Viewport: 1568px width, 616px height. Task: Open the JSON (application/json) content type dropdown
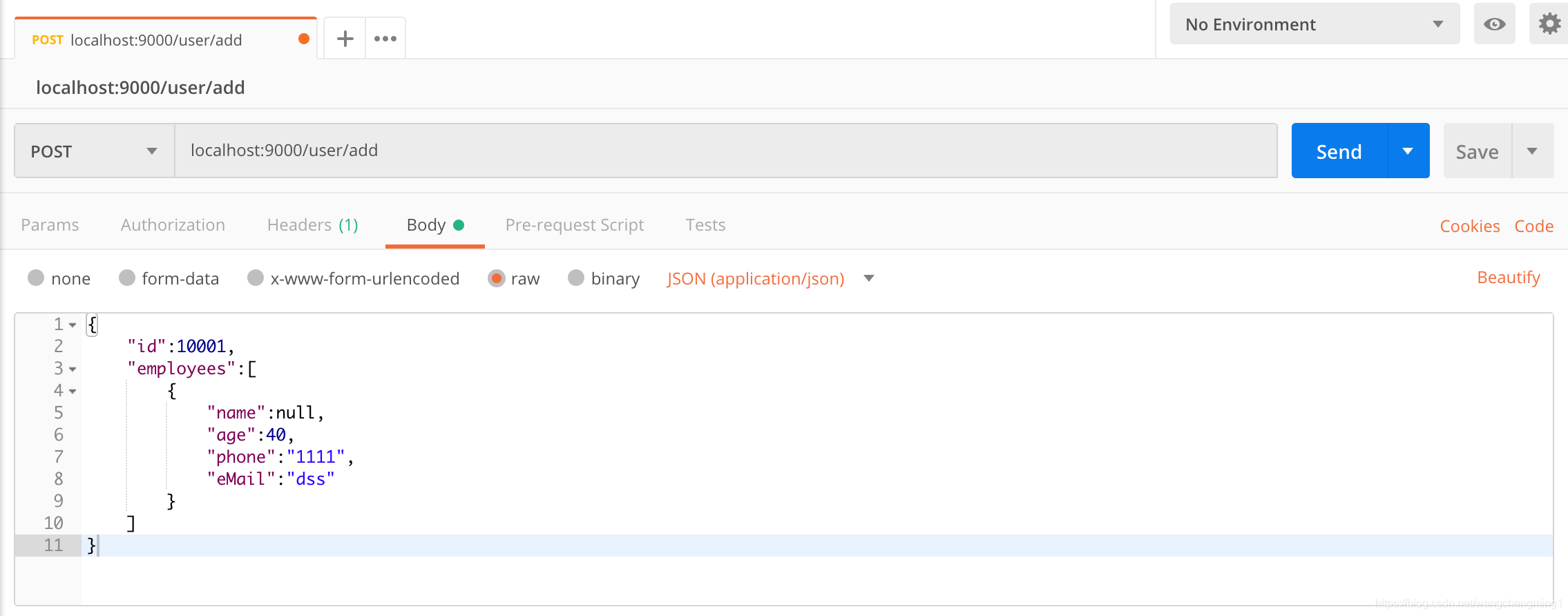coord(770,279)
